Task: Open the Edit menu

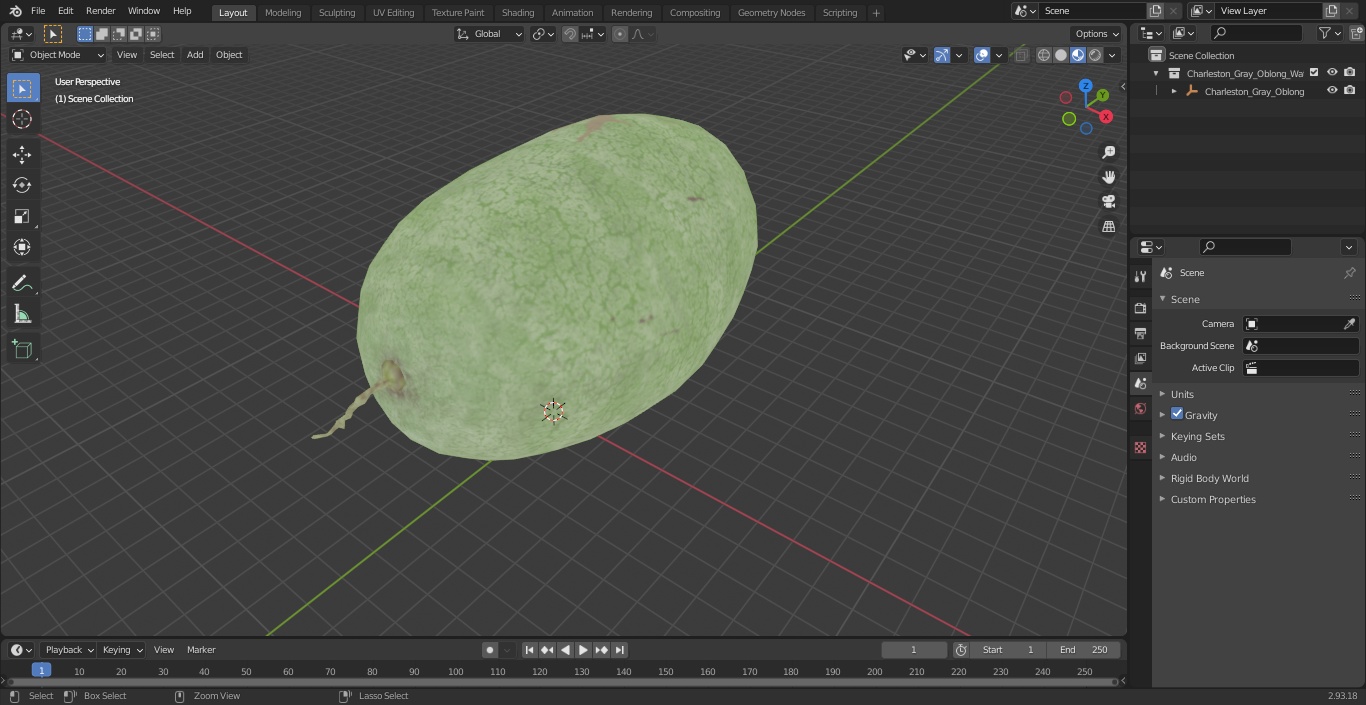Action: coord(65,11)
